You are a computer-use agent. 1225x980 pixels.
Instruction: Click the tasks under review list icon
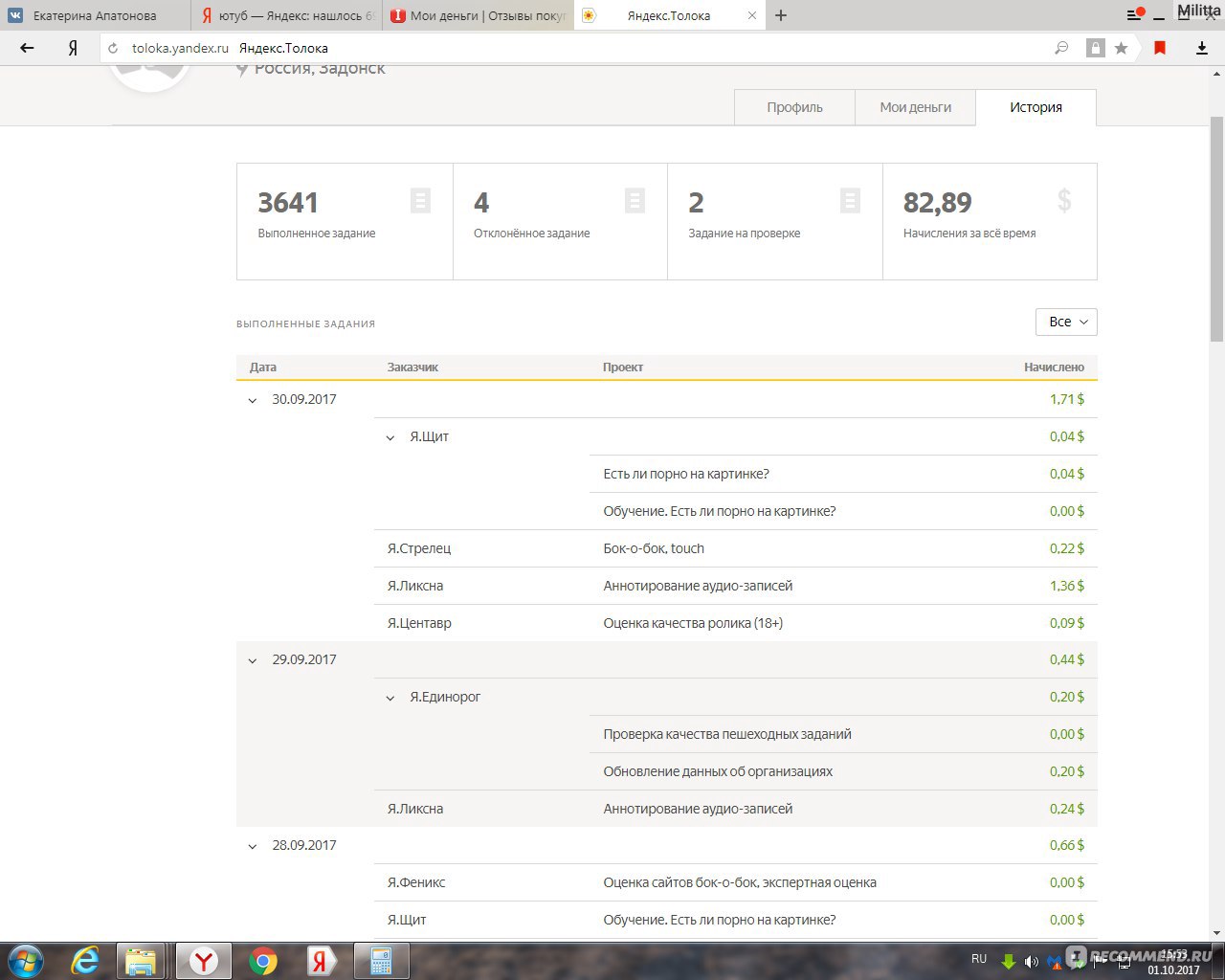click(850, 200)
